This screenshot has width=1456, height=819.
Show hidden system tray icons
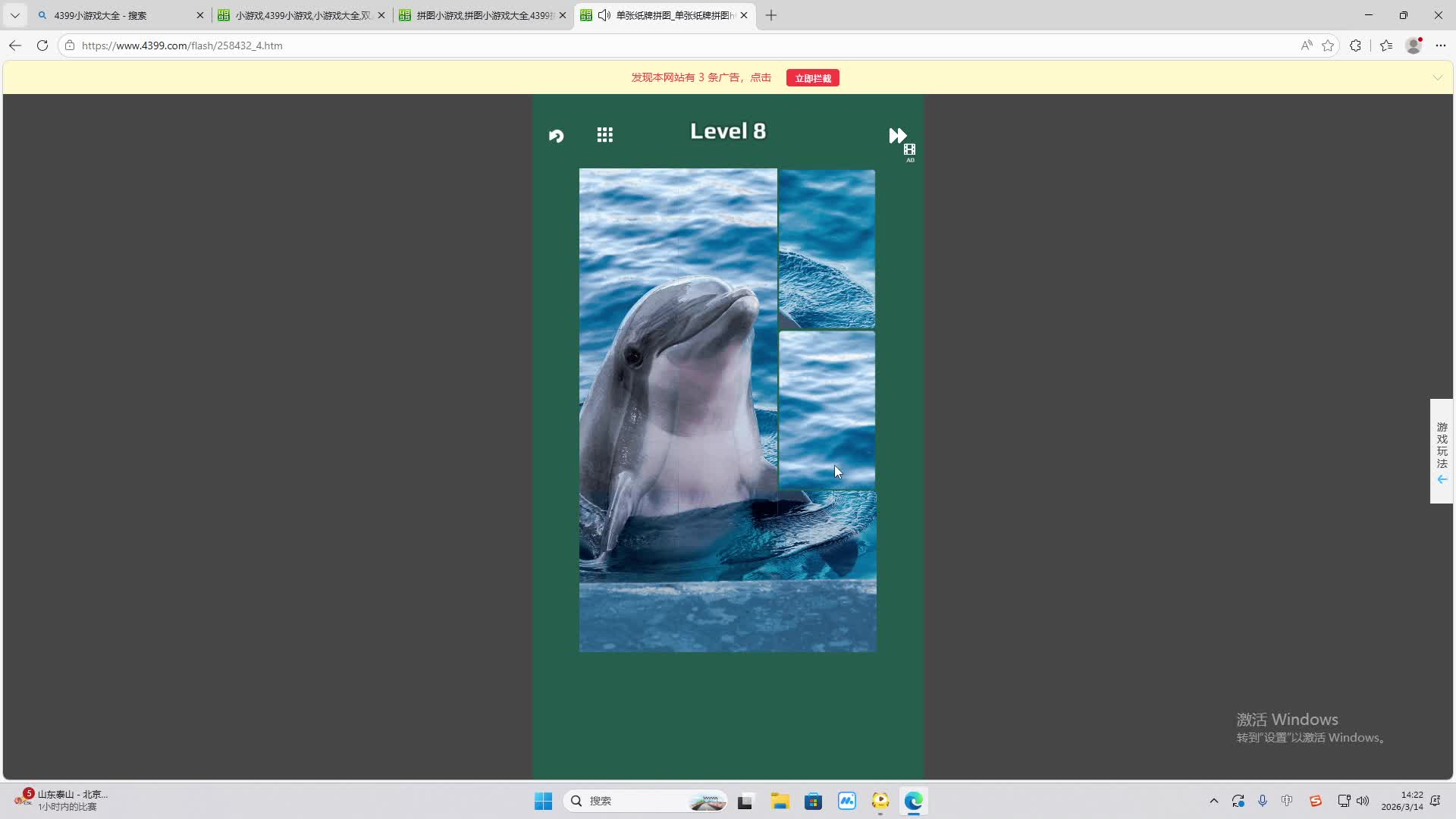[x=1213, y=801]
